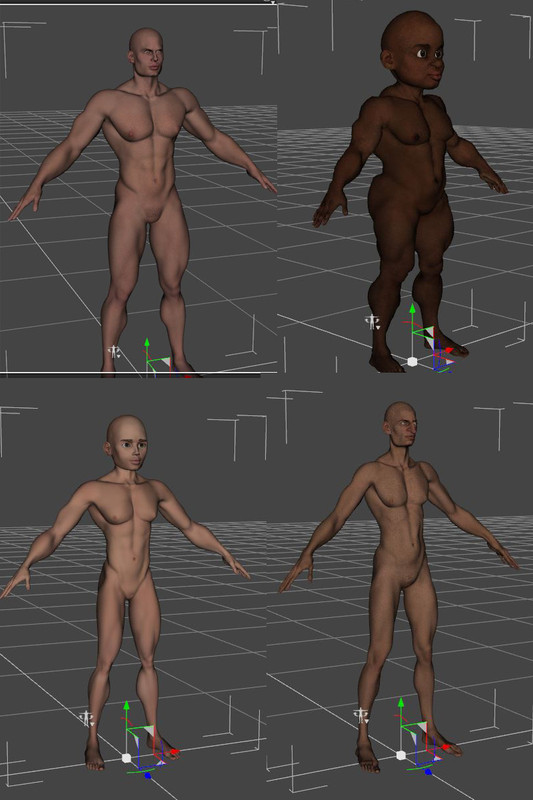Select the dark-skinned figure's head
533x800 pixels.
point(413,48)
